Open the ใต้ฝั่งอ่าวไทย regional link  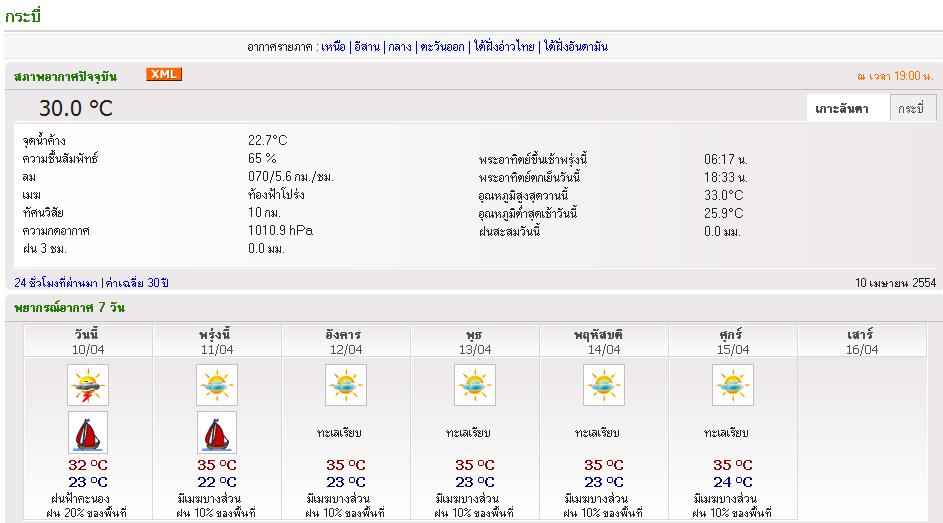[x=503, y=47]
